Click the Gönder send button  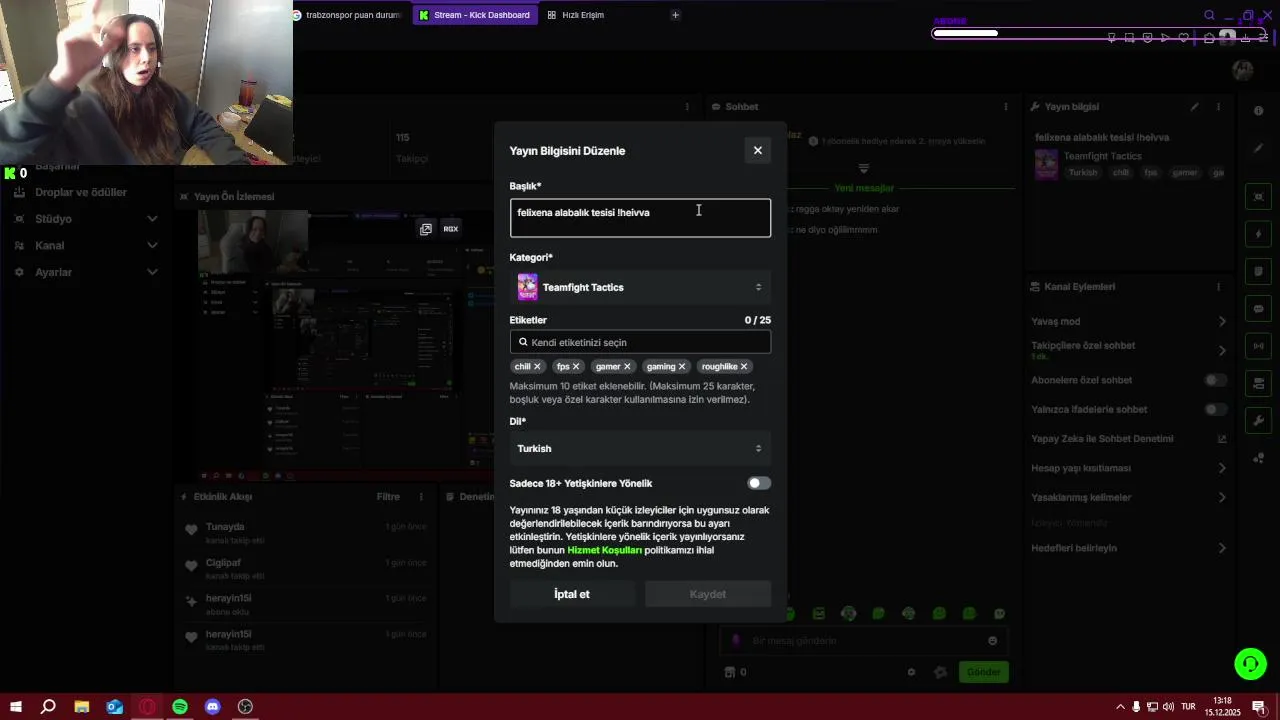(983, 672)
